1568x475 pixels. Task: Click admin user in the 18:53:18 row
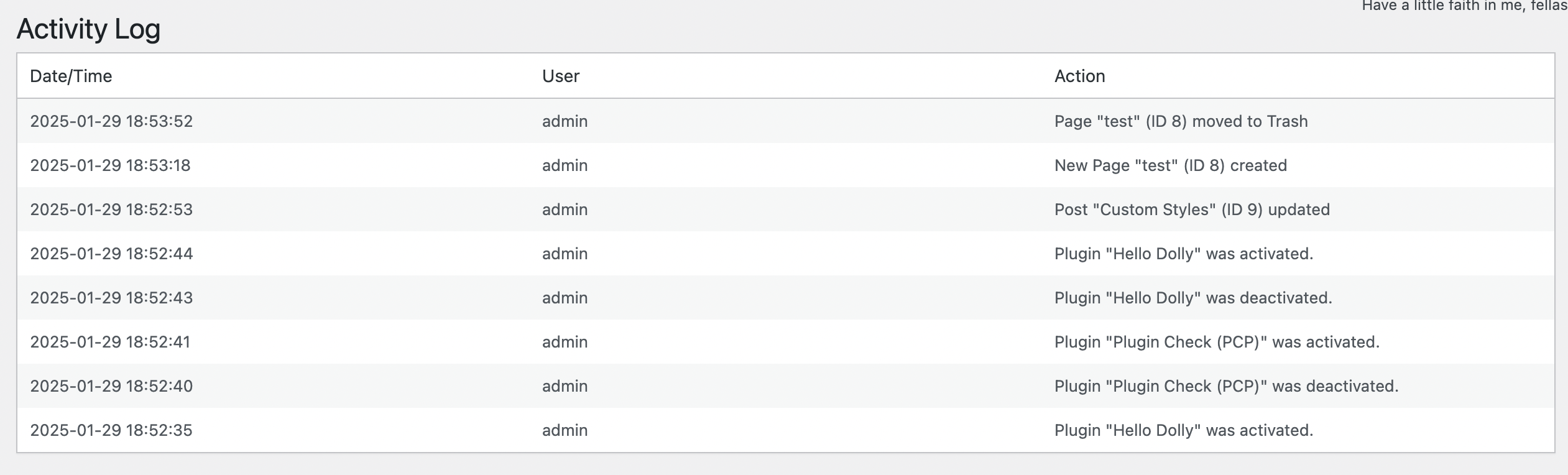(x=565, y=165)
